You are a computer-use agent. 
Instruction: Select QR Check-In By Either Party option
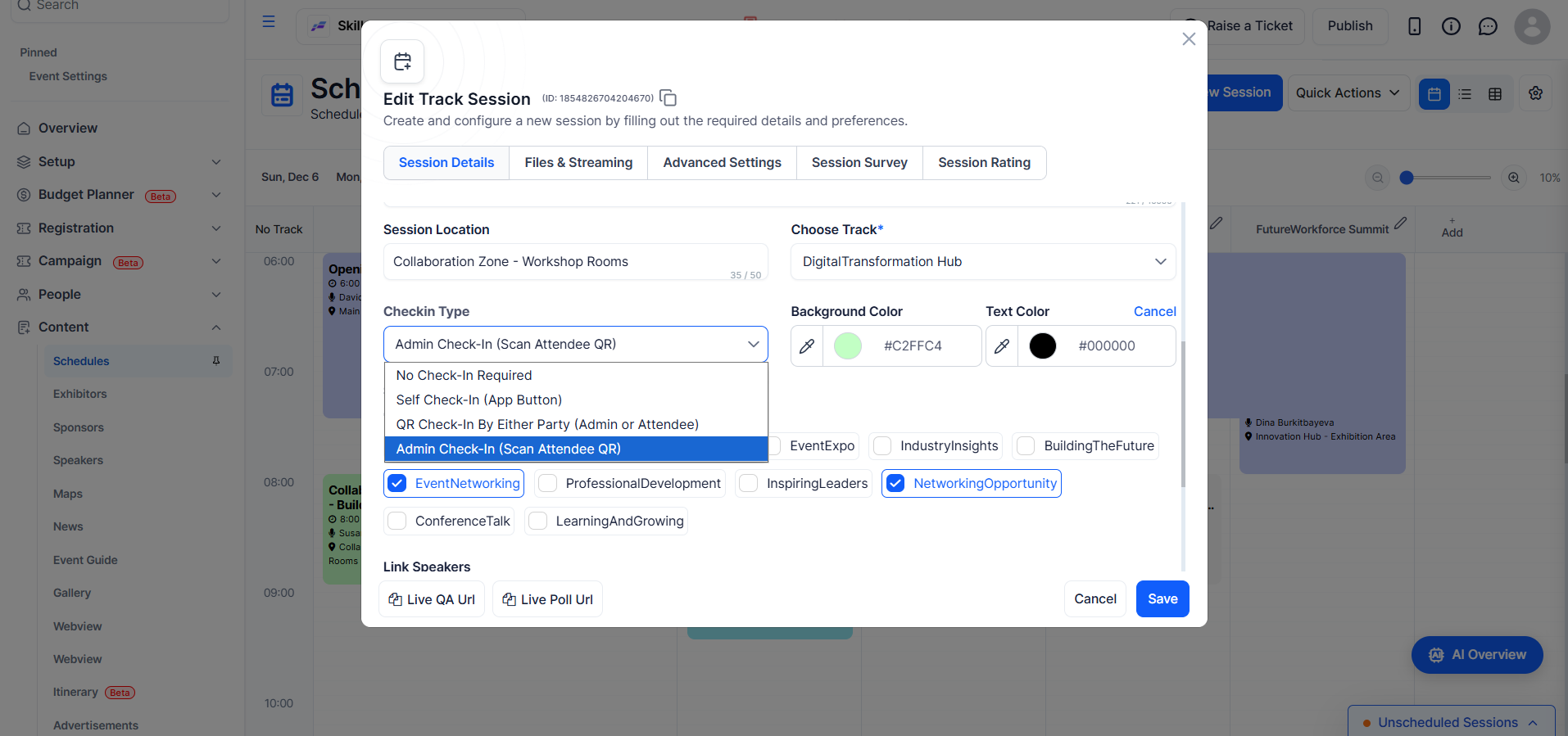point(575,424)
